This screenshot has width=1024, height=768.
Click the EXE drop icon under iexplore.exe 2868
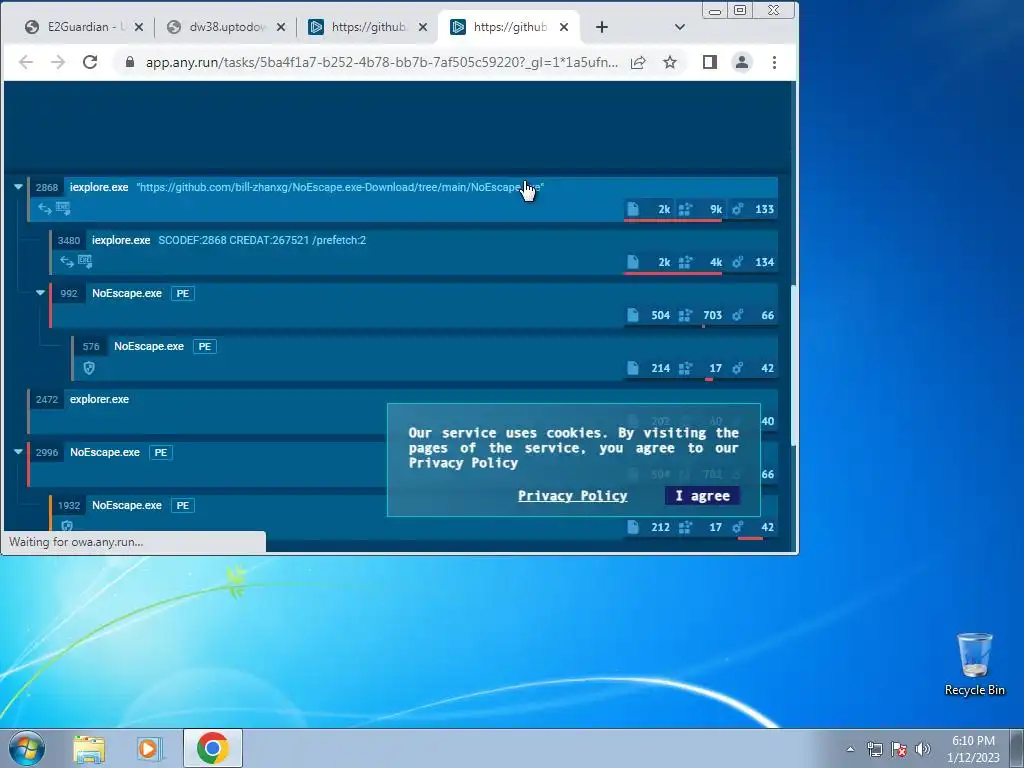[63, 208]
